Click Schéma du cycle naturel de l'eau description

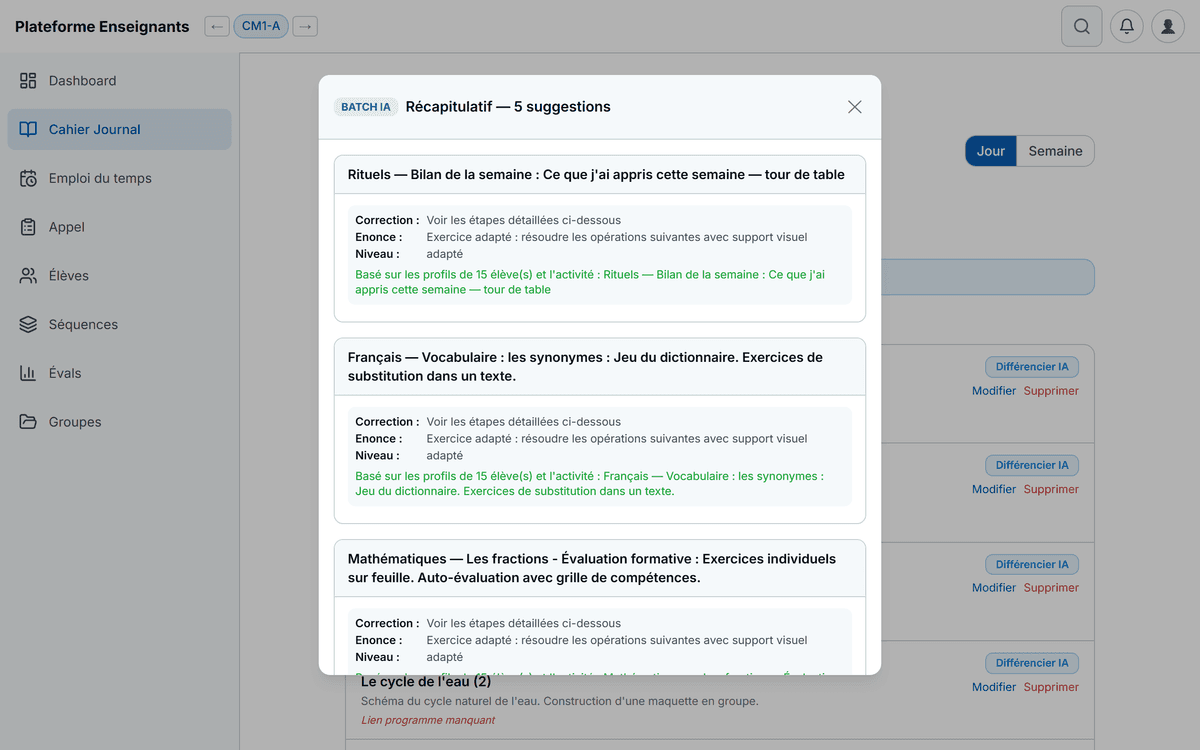[560, 701]
